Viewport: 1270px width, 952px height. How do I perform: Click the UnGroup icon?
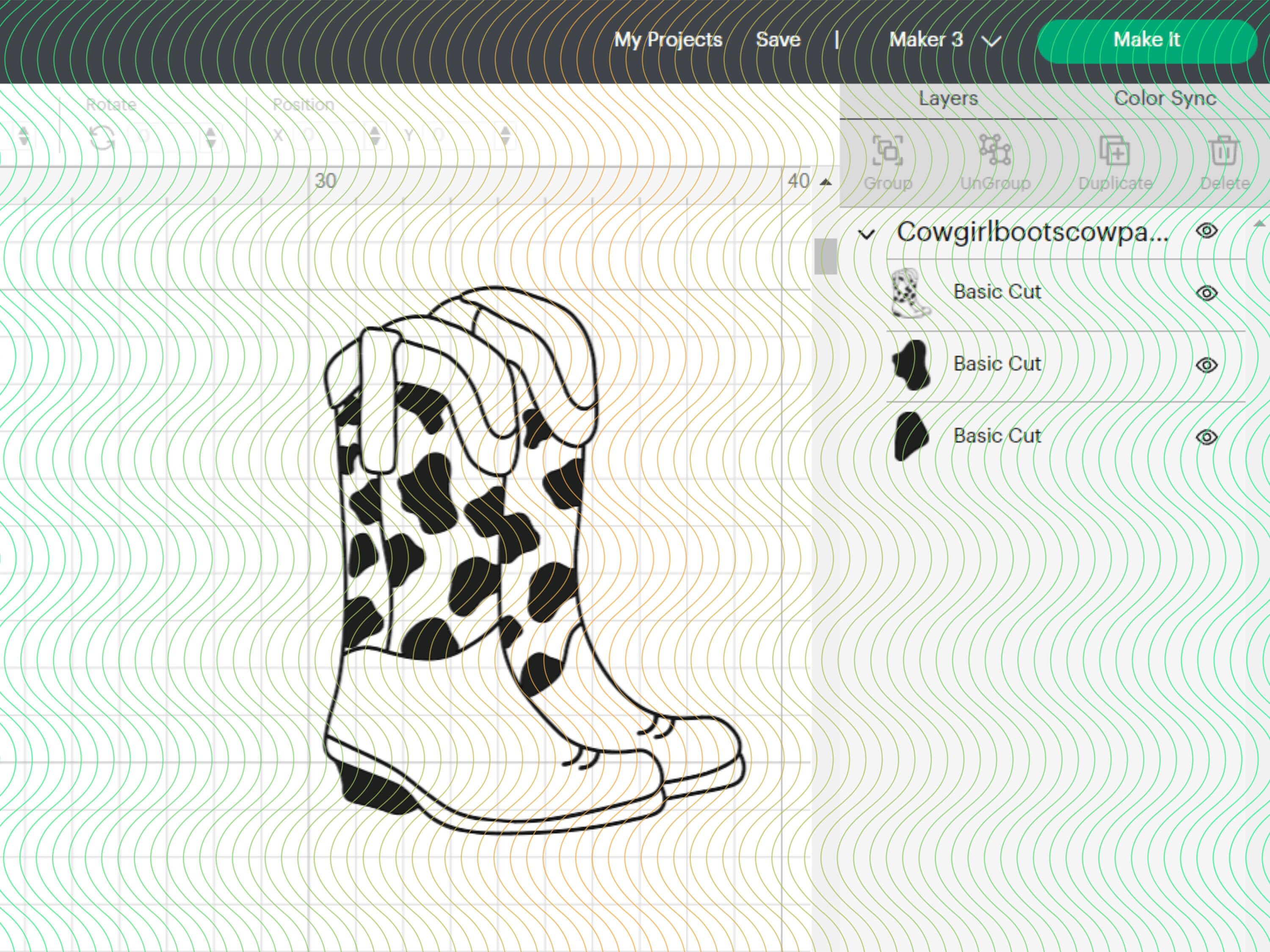(995, 150)
